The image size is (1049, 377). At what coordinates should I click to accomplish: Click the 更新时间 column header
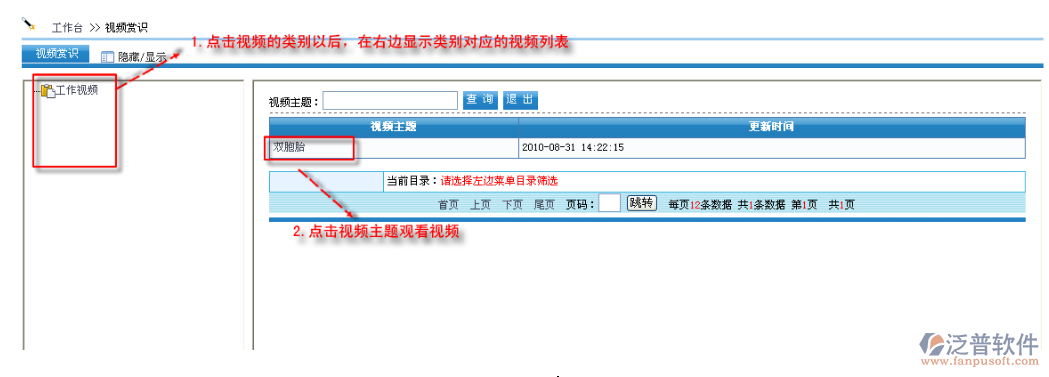(x=771, y=127)
